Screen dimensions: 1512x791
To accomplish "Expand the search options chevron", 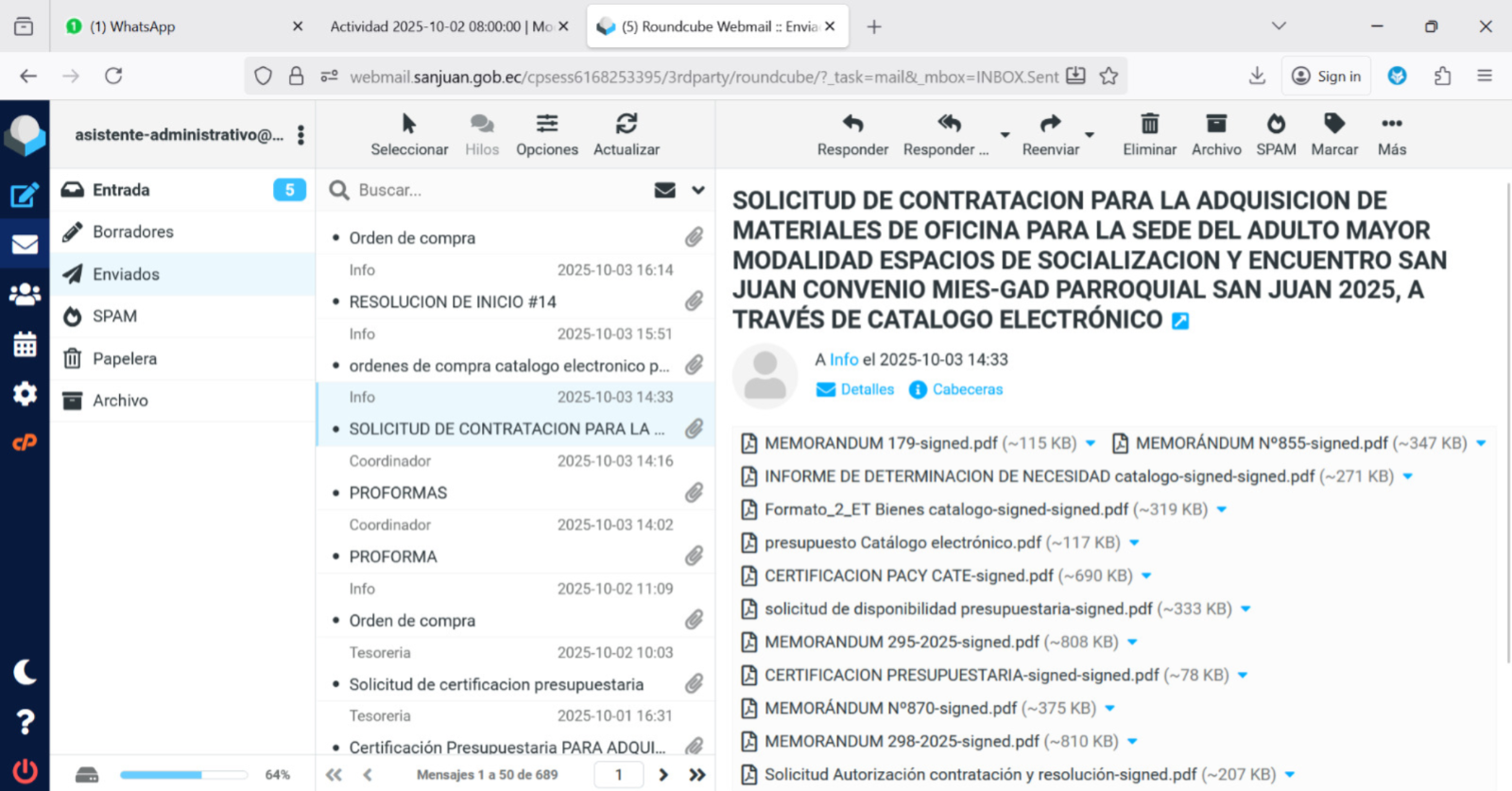I will coord(698,190).
